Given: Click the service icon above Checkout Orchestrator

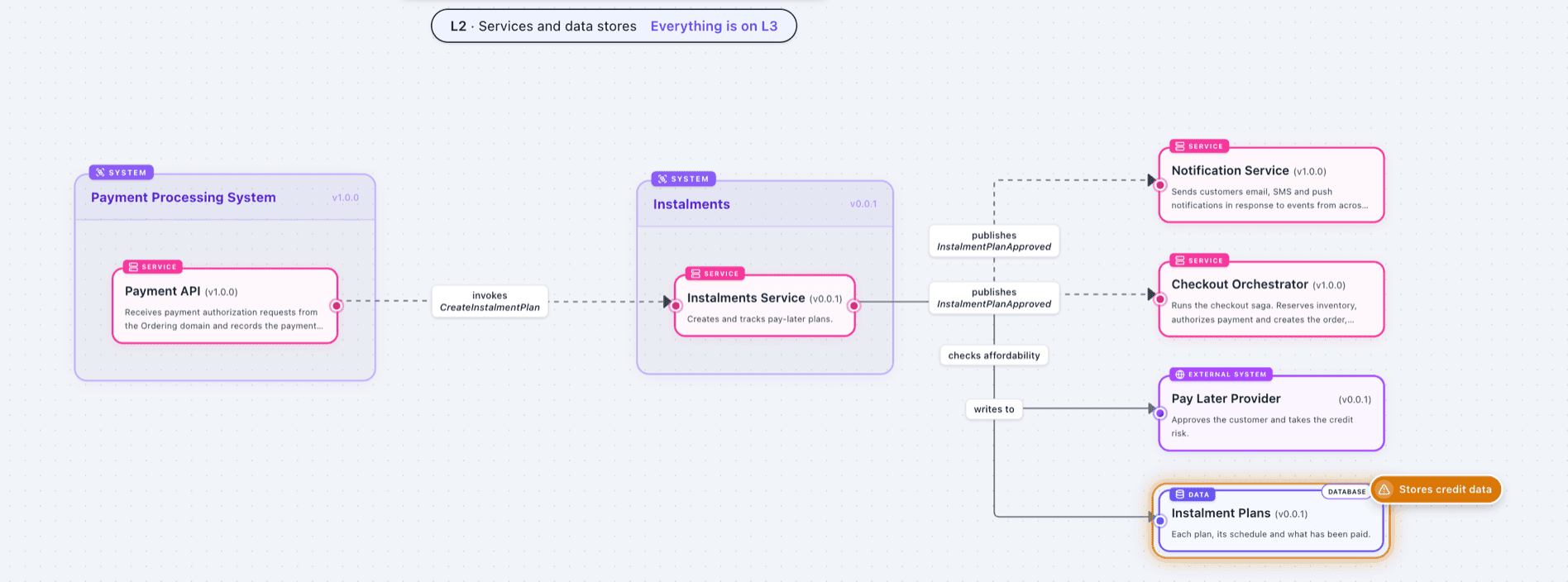Looking at the screenshot, I should pyautogui.click(x=1180, y=260).
